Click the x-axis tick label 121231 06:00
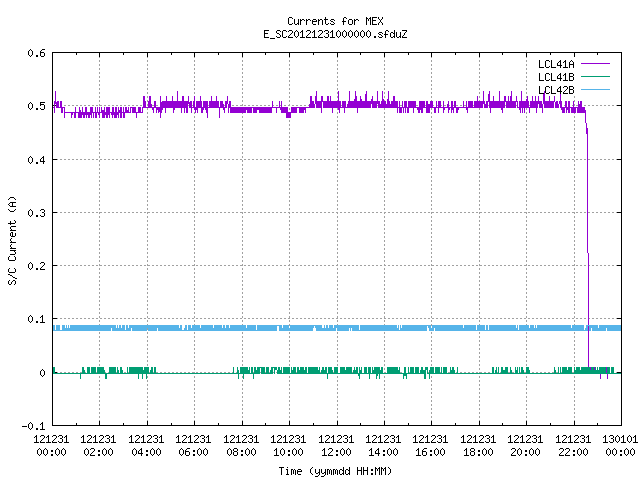Image resolution: width=640 pixels, height=480 pixels. (193, 445)
